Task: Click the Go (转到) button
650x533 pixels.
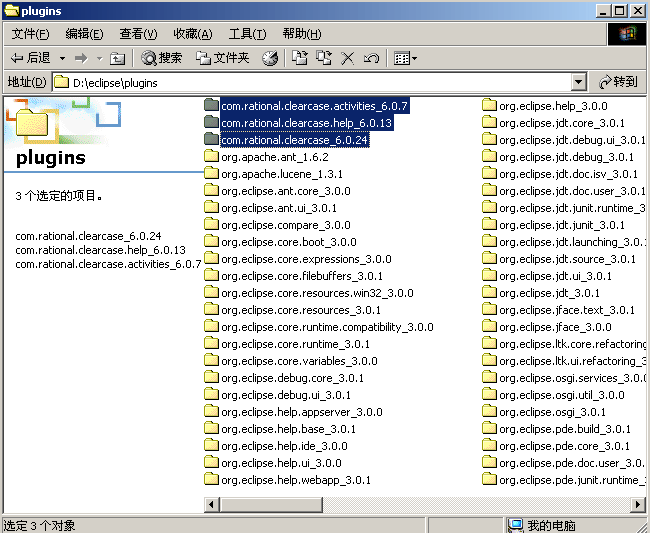Action: tap(618, 82)
